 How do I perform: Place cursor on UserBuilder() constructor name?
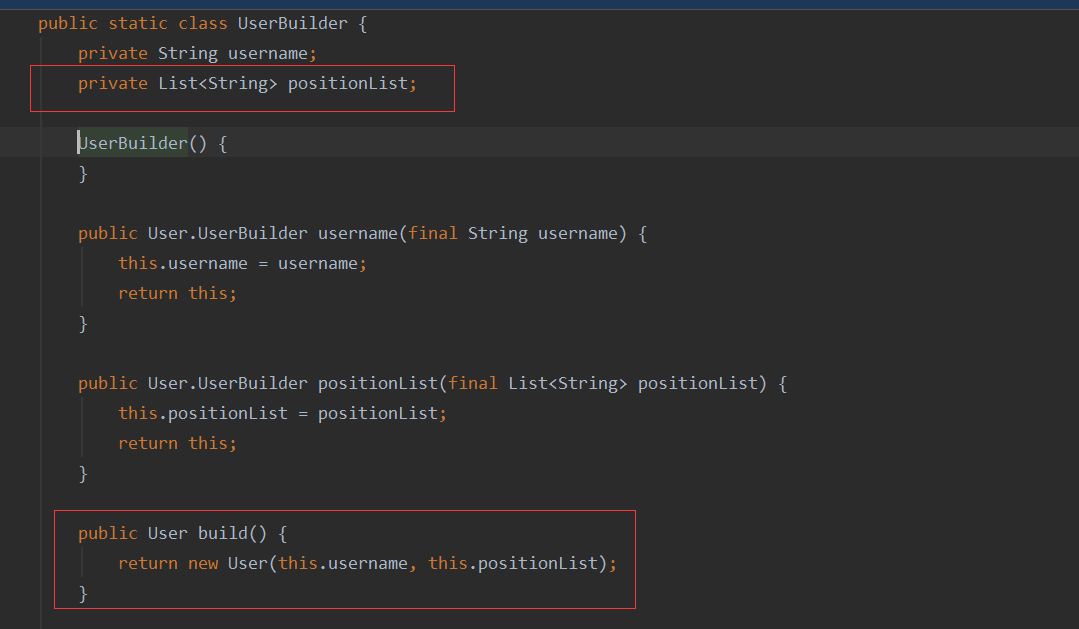(x=133, y=143)
